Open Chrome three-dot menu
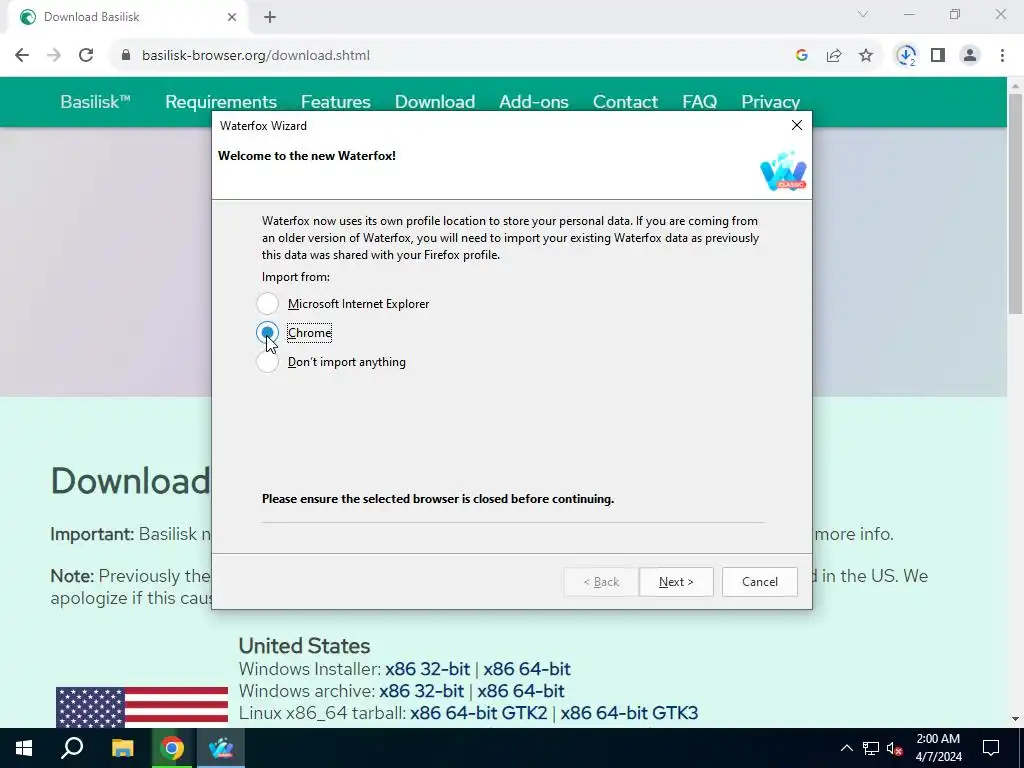Screen dimensions: 1024x768 click(x=1002, y=56)
